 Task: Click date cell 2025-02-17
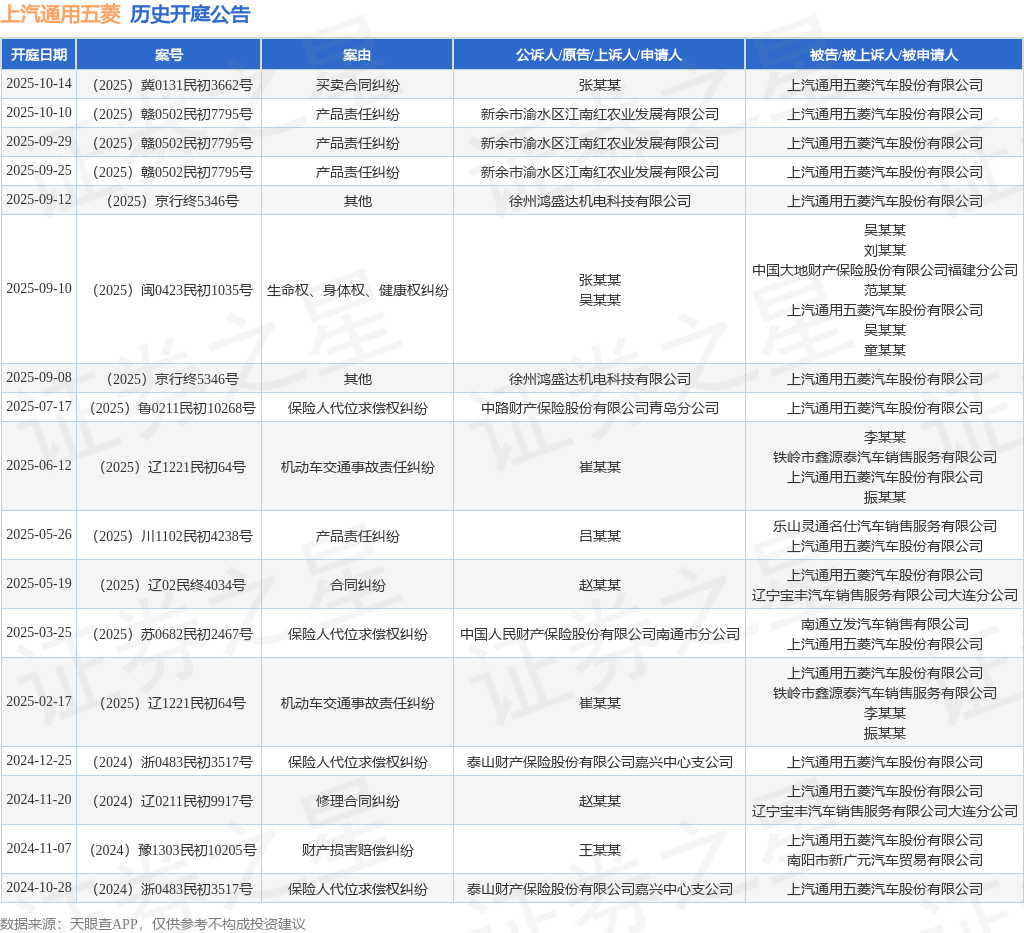(x=39, y=701)
